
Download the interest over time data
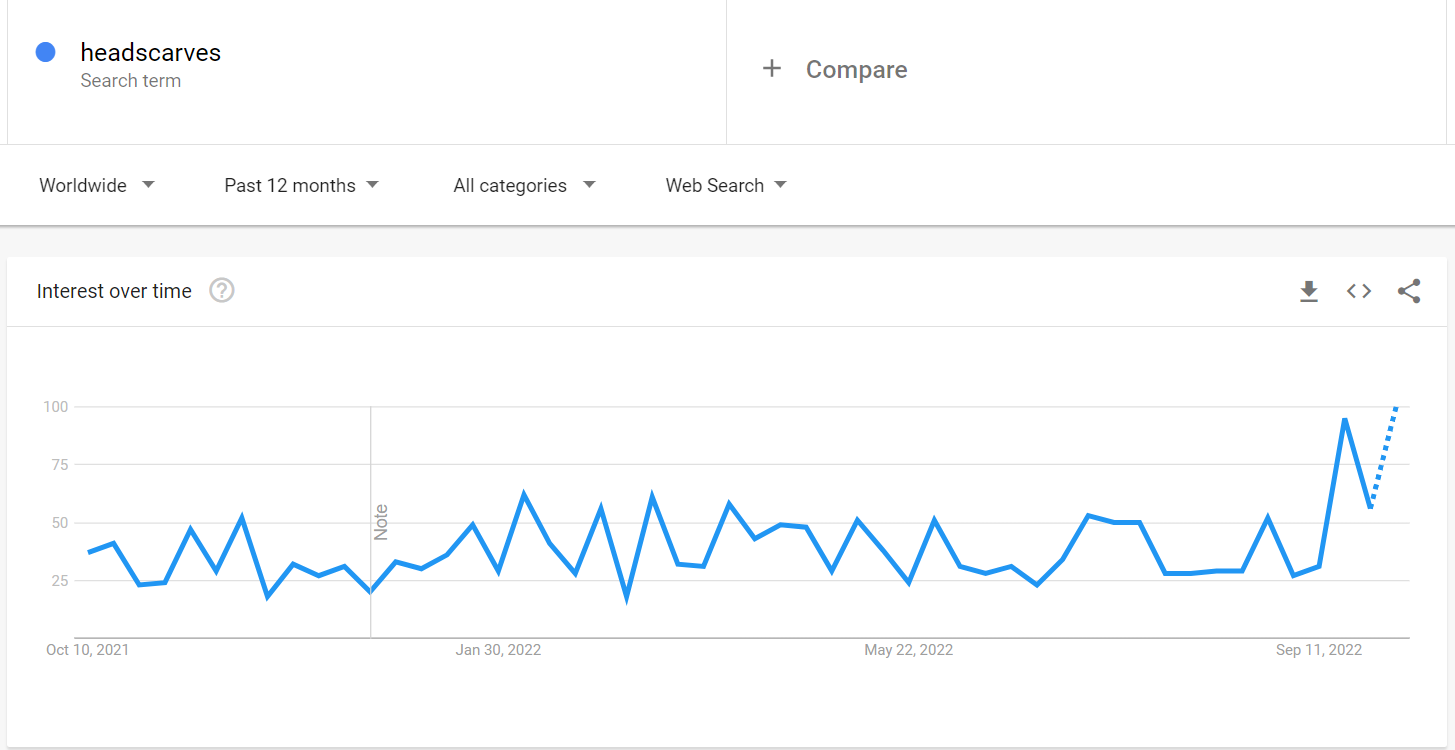click(x=1308, y=291)
